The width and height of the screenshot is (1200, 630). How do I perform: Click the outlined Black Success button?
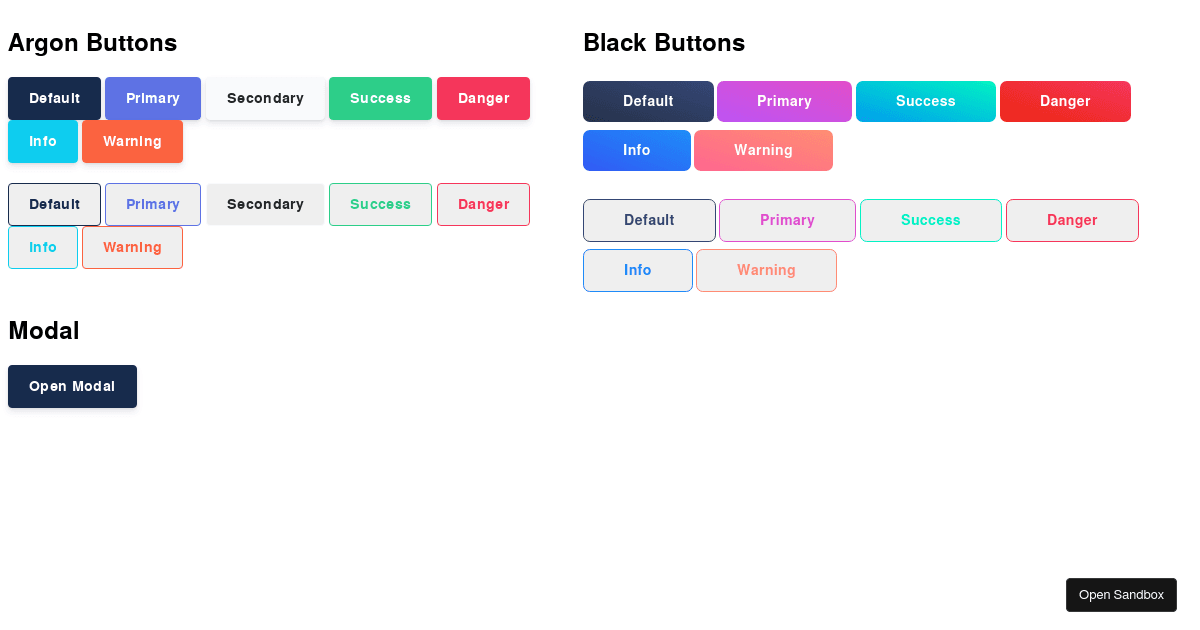(x=930, y=220)
